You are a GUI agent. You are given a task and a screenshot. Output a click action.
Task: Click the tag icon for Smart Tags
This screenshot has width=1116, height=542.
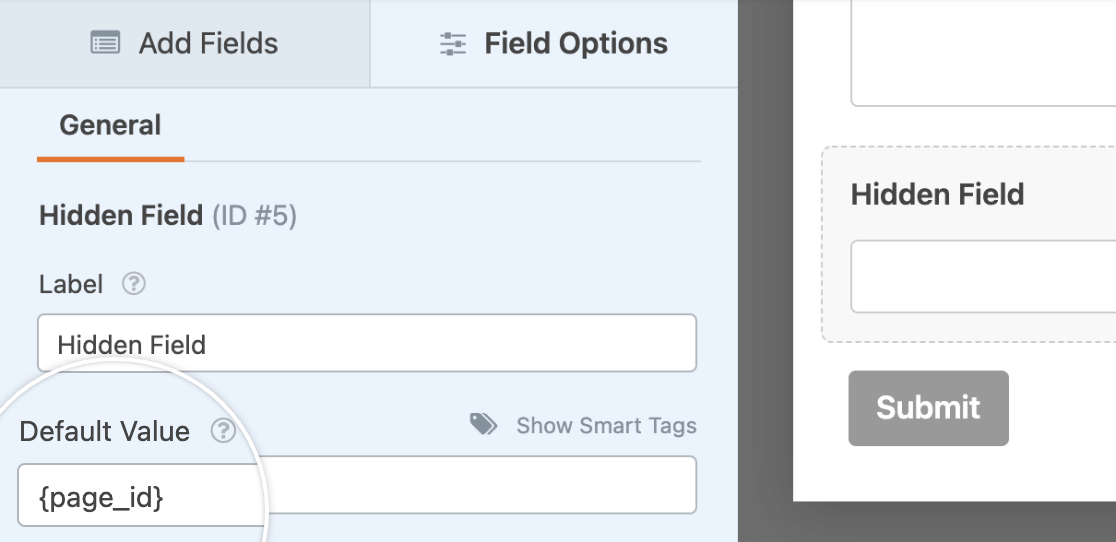[484, 425]
